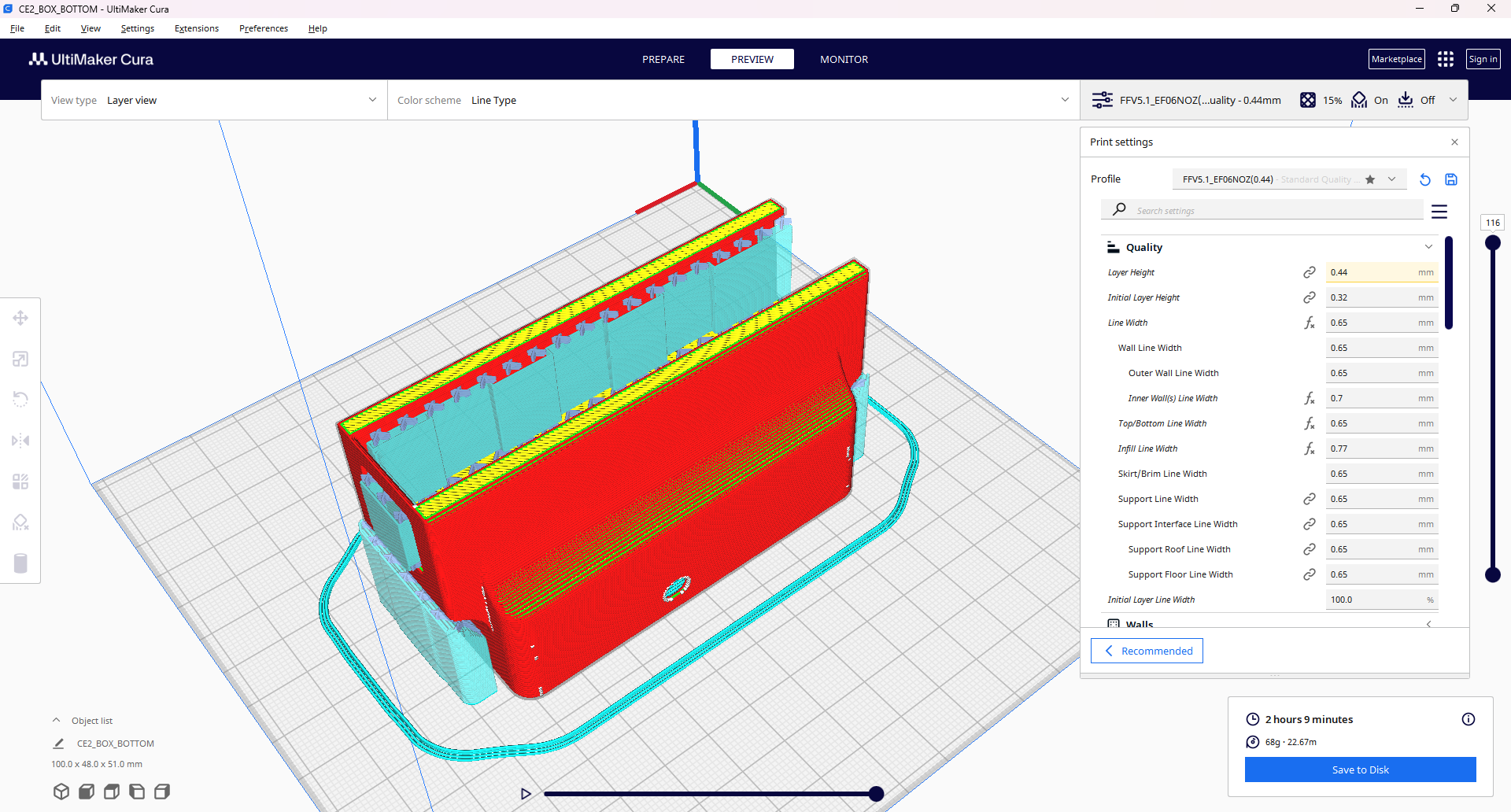
Task: Open the settings visibility hamburger menu
Action: 1439,212
